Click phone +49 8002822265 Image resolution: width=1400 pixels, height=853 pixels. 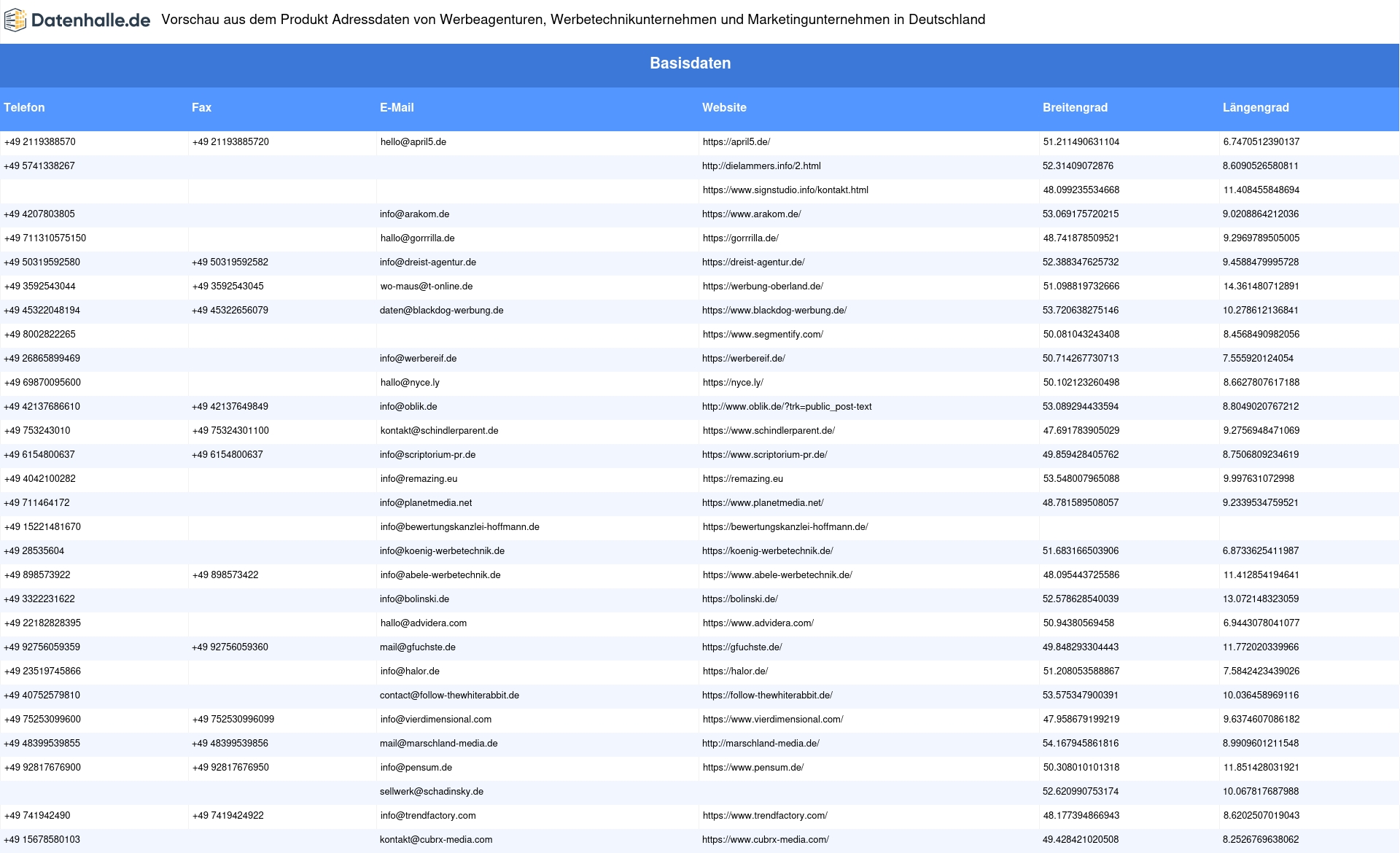point(40,335)
